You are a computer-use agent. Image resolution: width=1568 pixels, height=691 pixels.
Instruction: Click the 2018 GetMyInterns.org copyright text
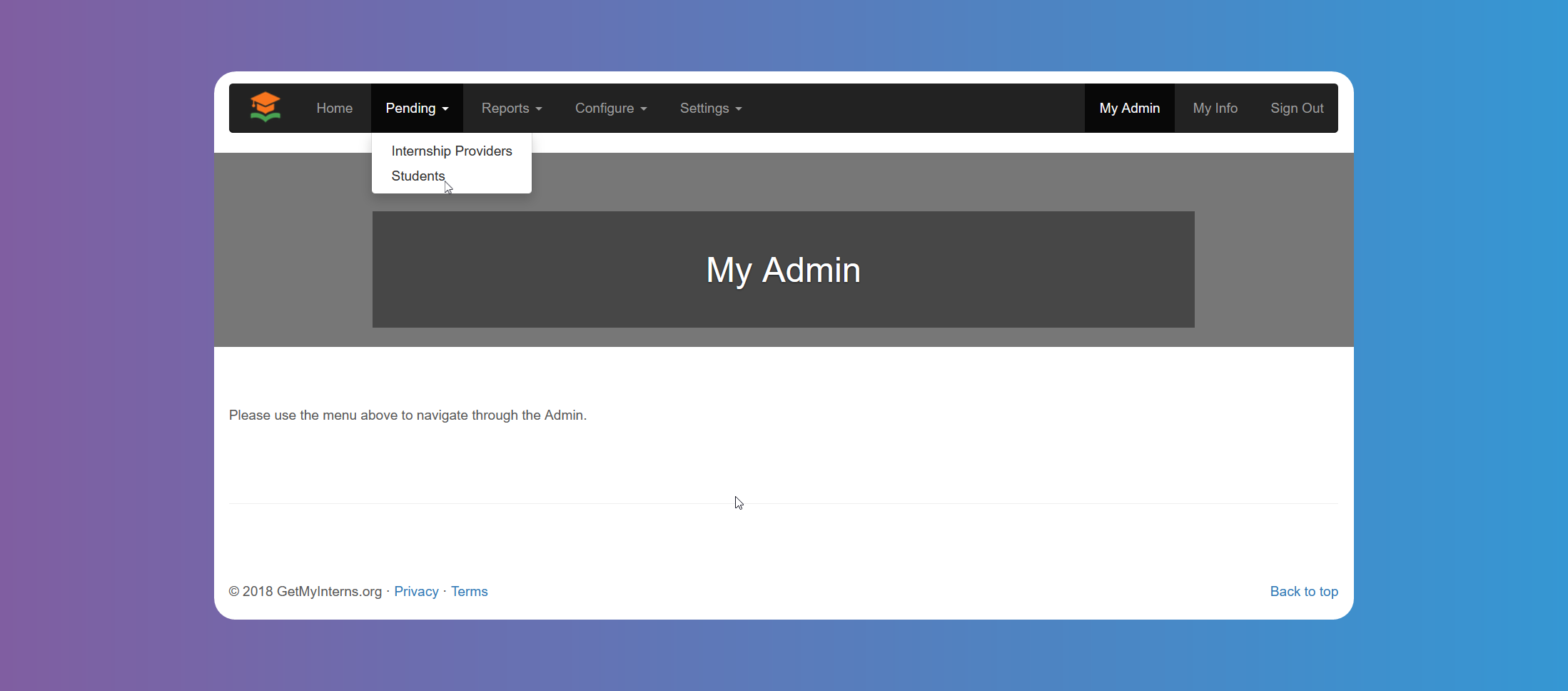(x=305, y=592)
